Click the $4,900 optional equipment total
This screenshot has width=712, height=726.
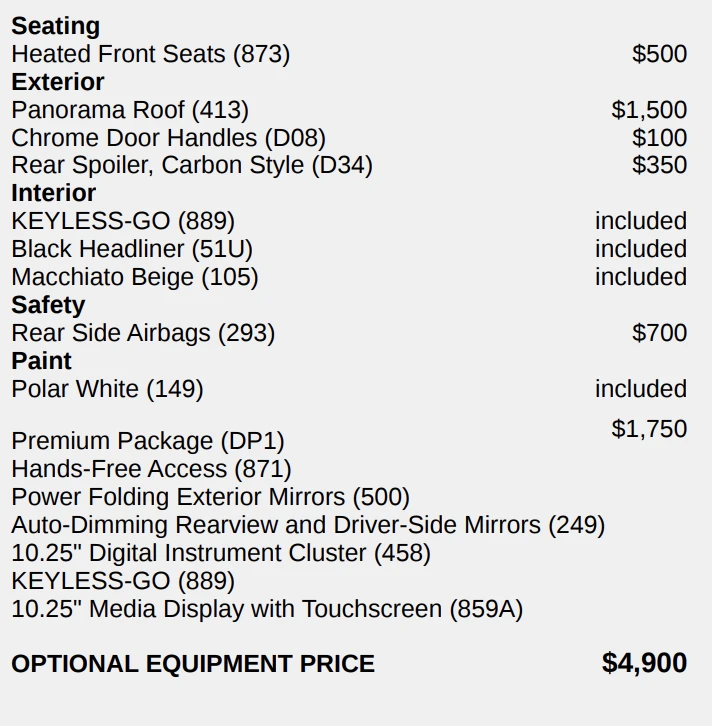point(644,663)
